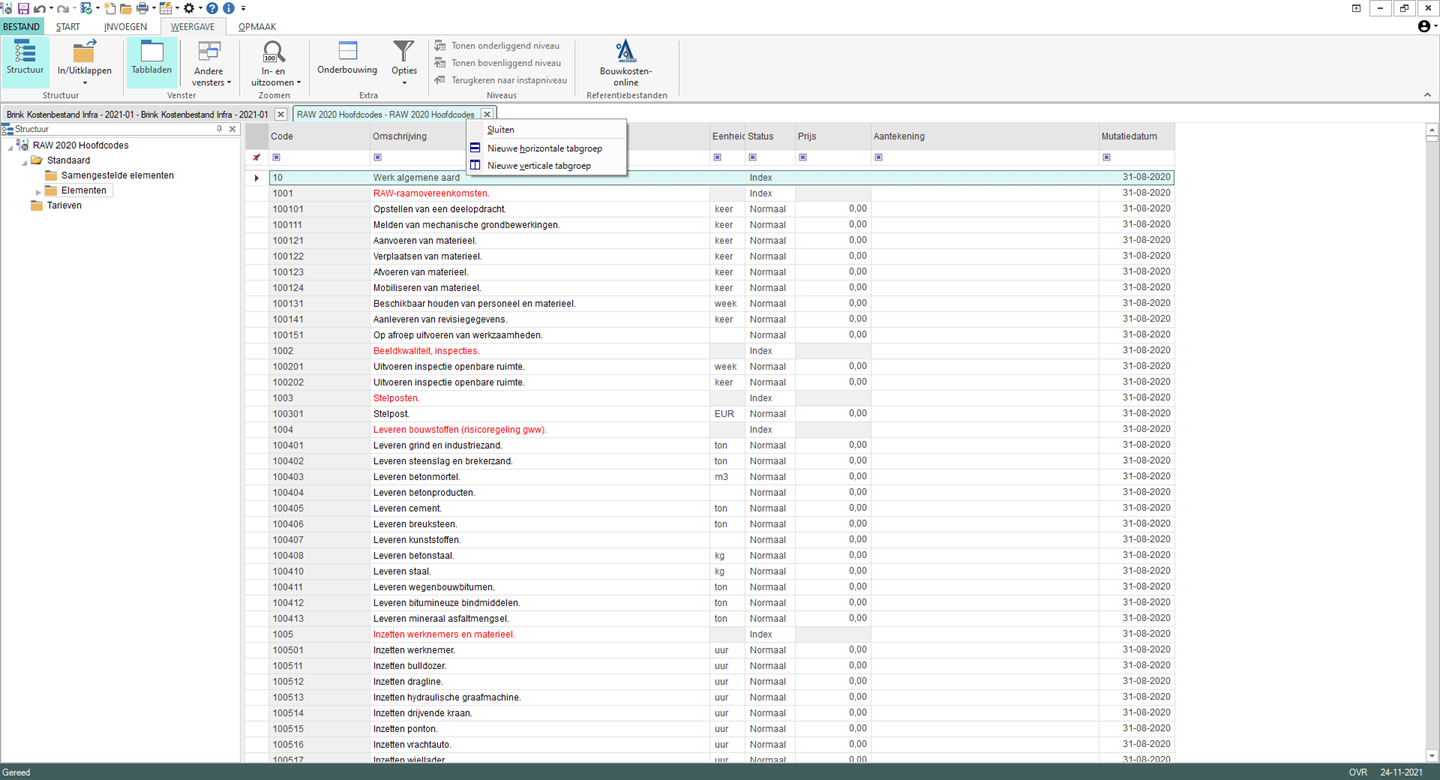Open the In- en uitzoomen zoom dropdown
This screenshot has width=1440, height=780.
pos(274,62)
